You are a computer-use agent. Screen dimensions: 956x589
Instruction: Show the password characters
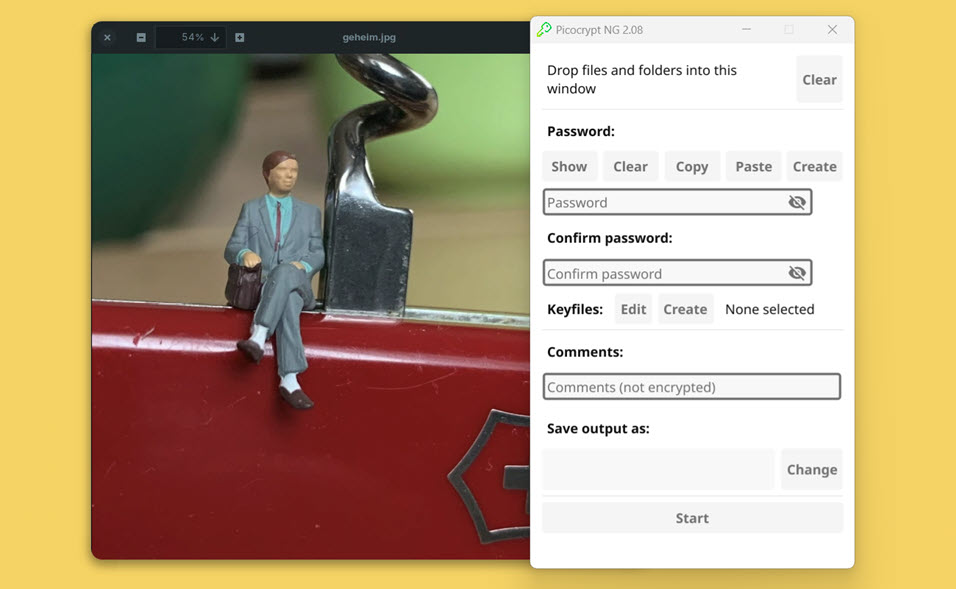569,167
